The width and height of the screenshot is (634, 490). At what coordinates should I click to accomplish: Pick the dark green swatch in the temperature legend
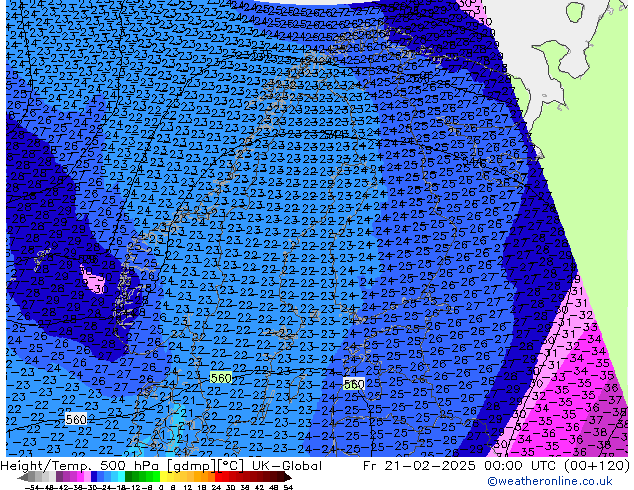(129, 476)
